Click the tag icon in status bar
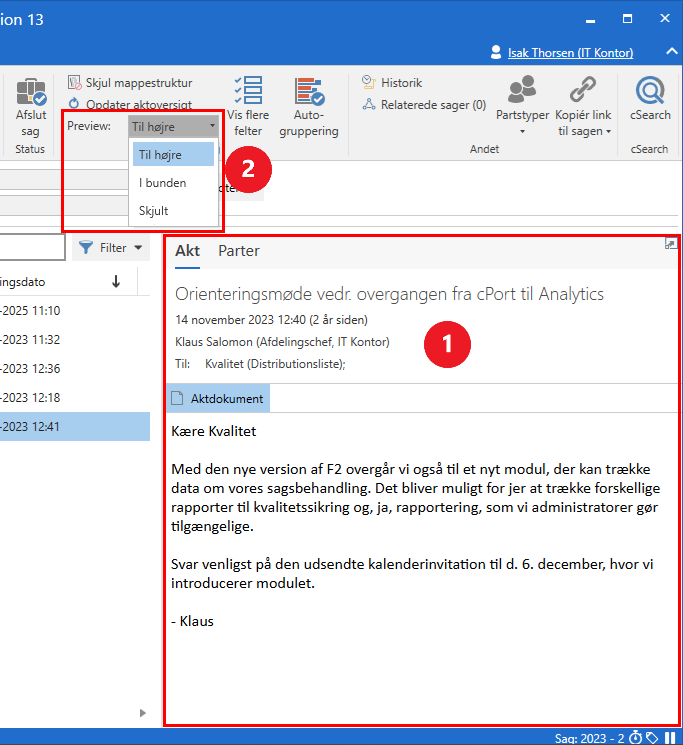The height and width of the screenshot is (745, 683). pyautogui.click(x=652, y=738)
